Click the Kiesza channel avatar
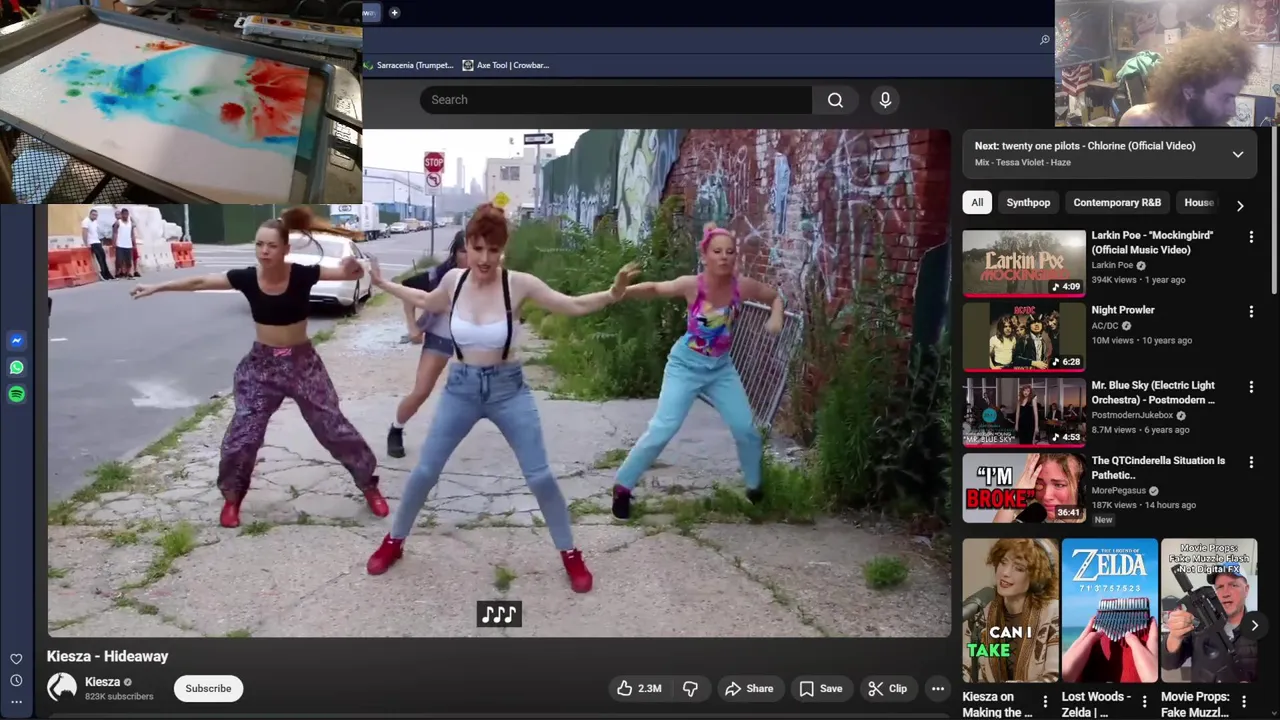1280x720 pixels. pyautogui.click(x=62, y=687)
